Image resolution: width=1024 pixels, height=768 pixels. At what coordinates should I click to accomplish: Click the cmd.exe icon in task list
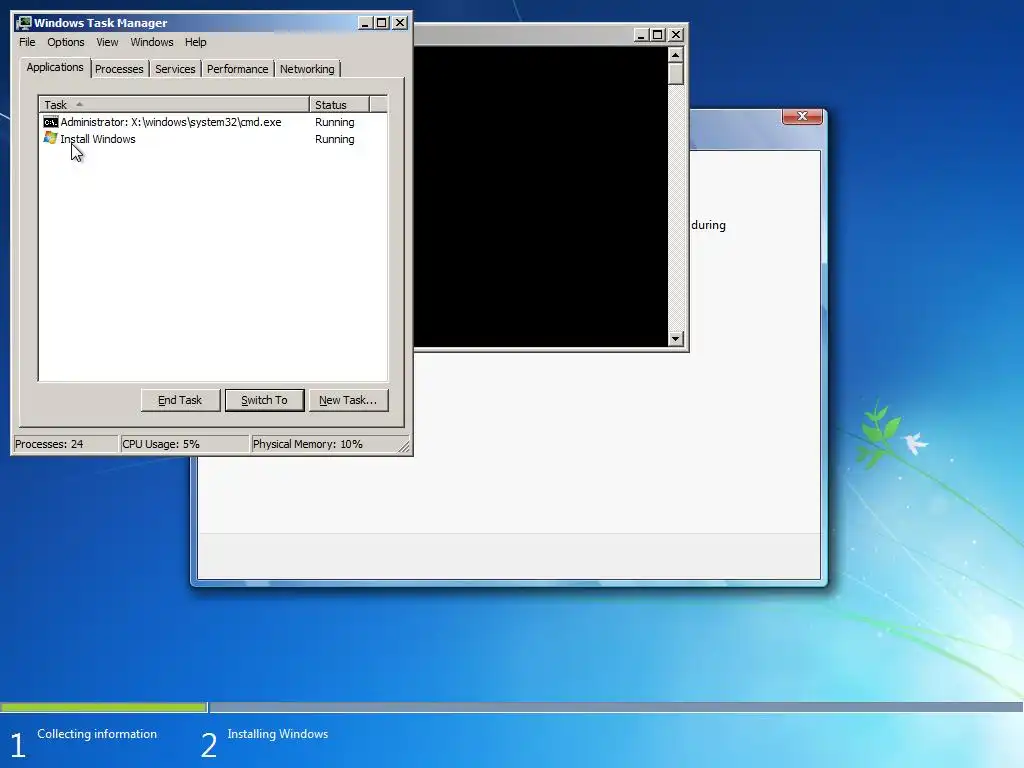[x=50, y=122]
